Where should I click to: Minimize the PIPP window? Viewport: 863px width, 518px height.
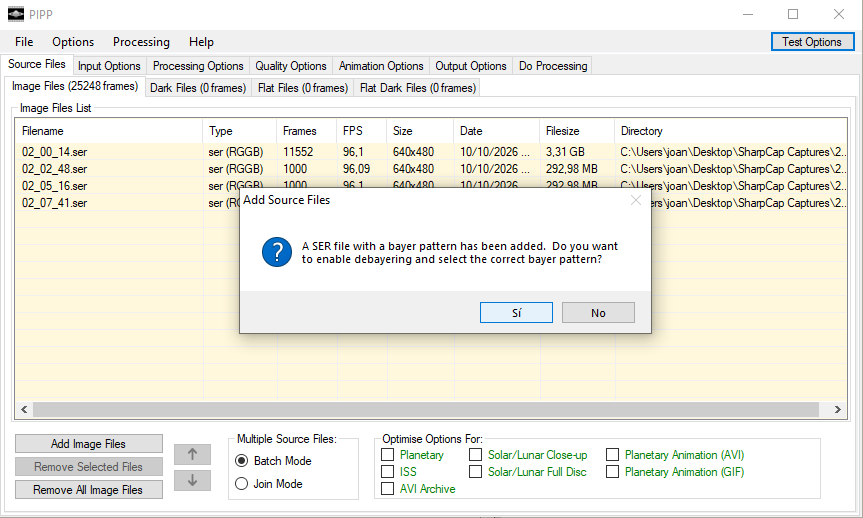click(747, 14)
